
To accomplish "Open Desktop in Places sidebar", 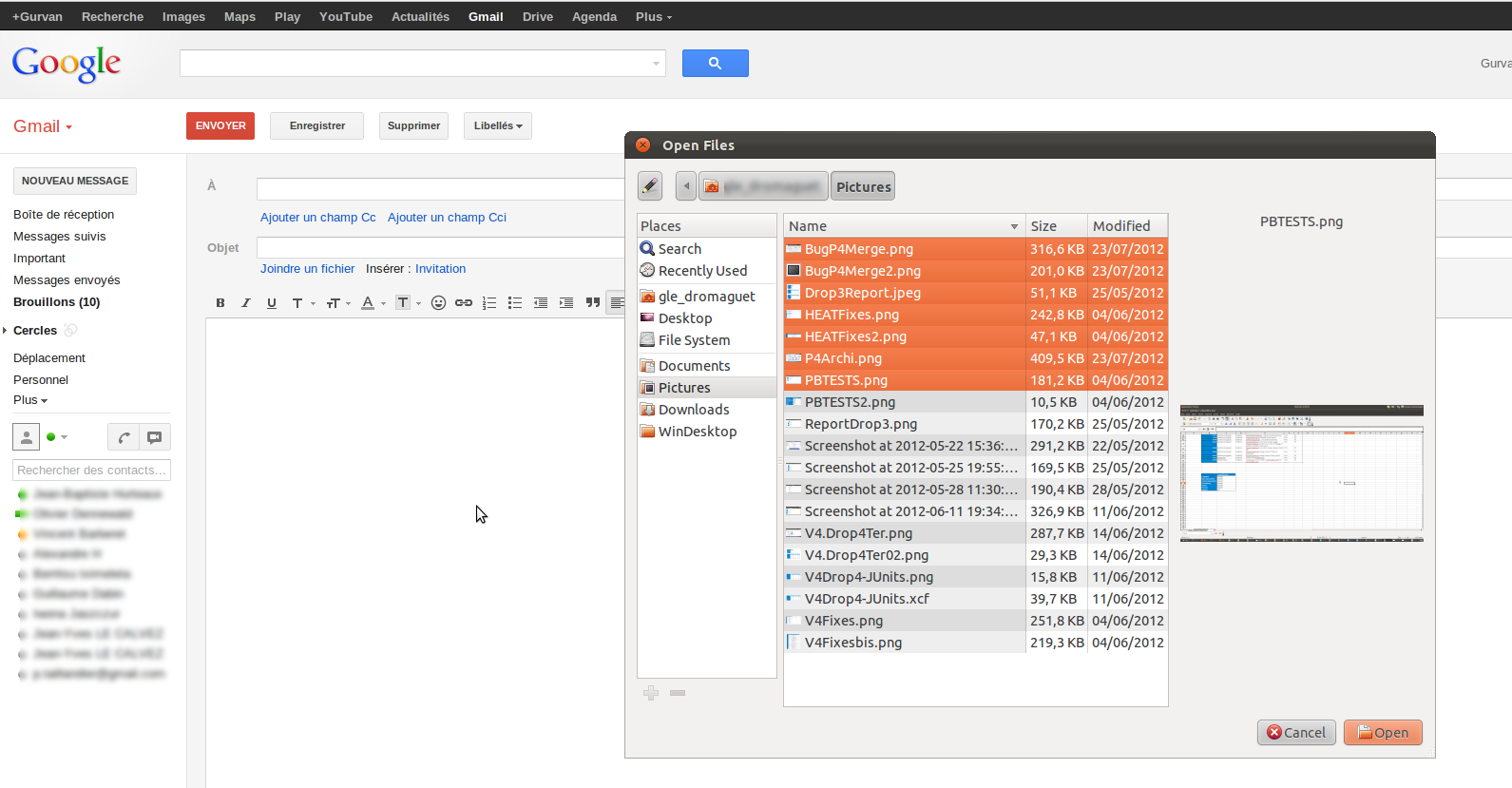I will click(x=707, y=318).
